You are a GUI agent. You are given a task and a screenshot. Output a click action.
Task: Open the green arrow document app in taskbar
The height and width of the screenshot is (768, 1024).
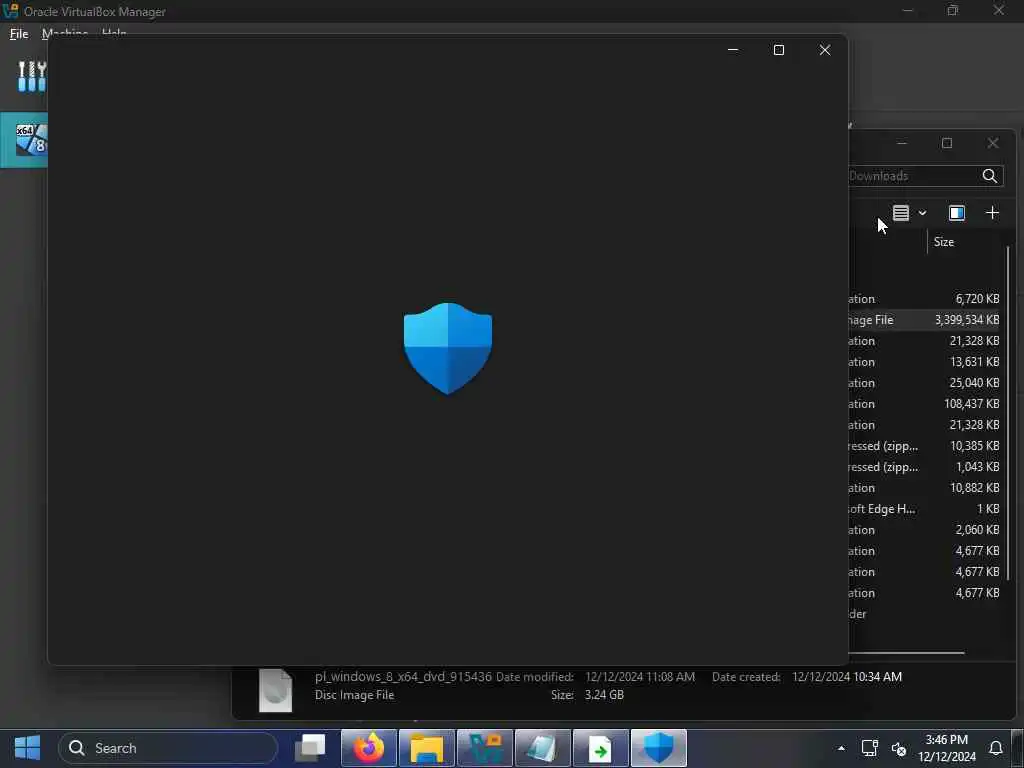(x=601, y=748)
